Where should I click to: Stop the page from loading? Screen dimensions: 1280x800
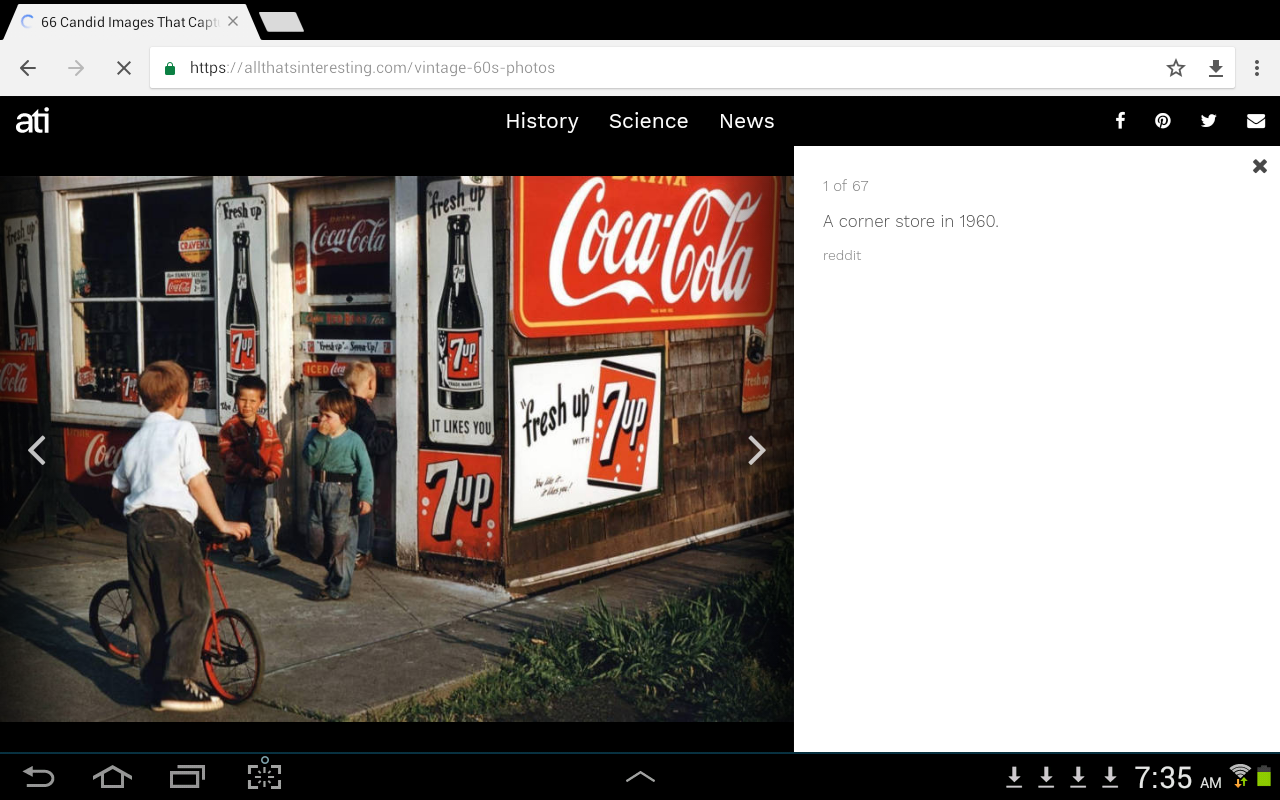point(124,68)
